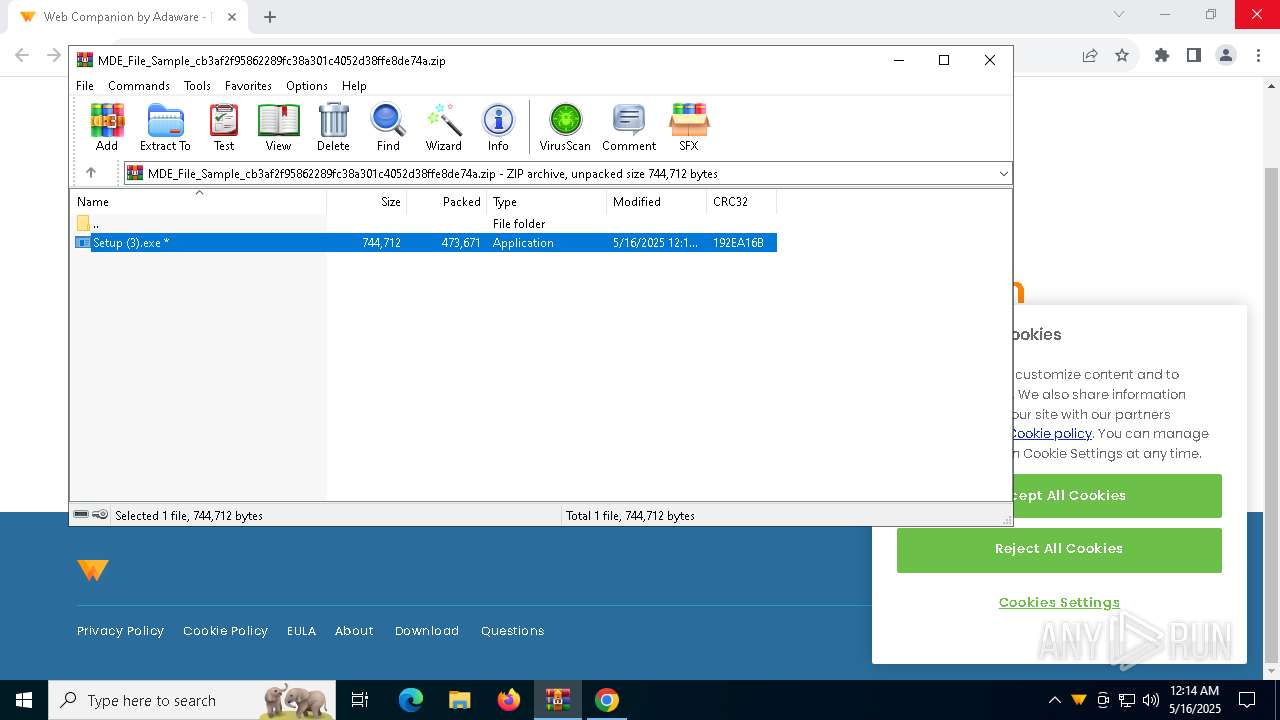Click the Chrome back arrow
This screenshot has height=720, width=1280.
coord(22,56)
